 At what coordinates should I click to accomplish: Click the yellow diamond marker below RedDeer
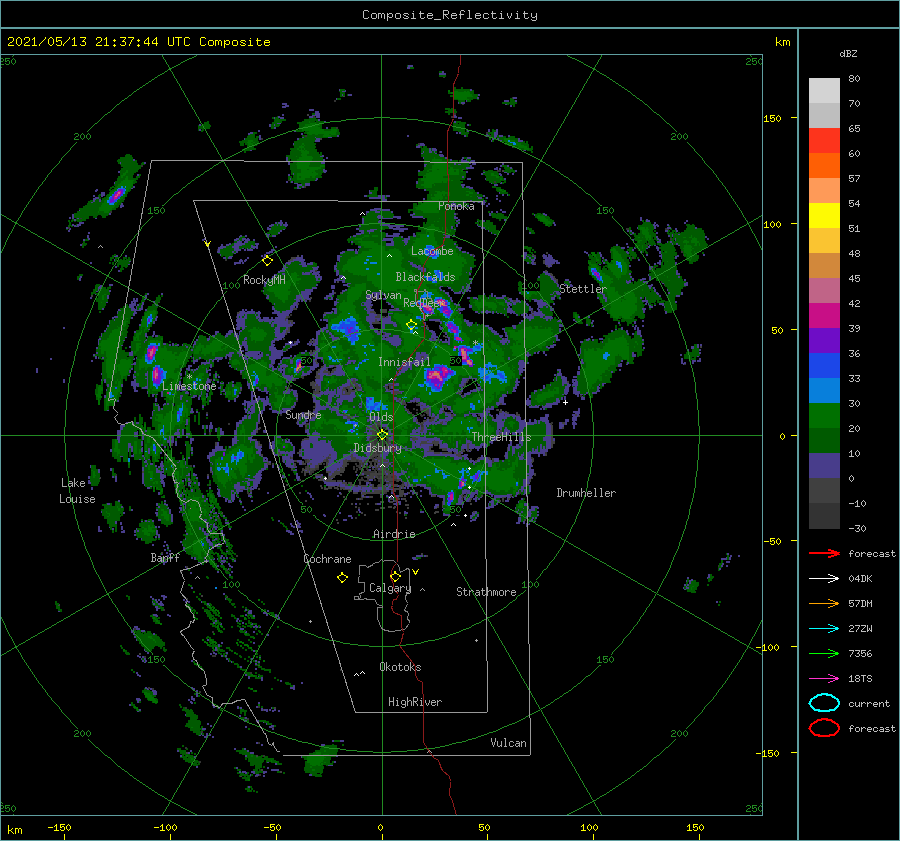(411, 325)
